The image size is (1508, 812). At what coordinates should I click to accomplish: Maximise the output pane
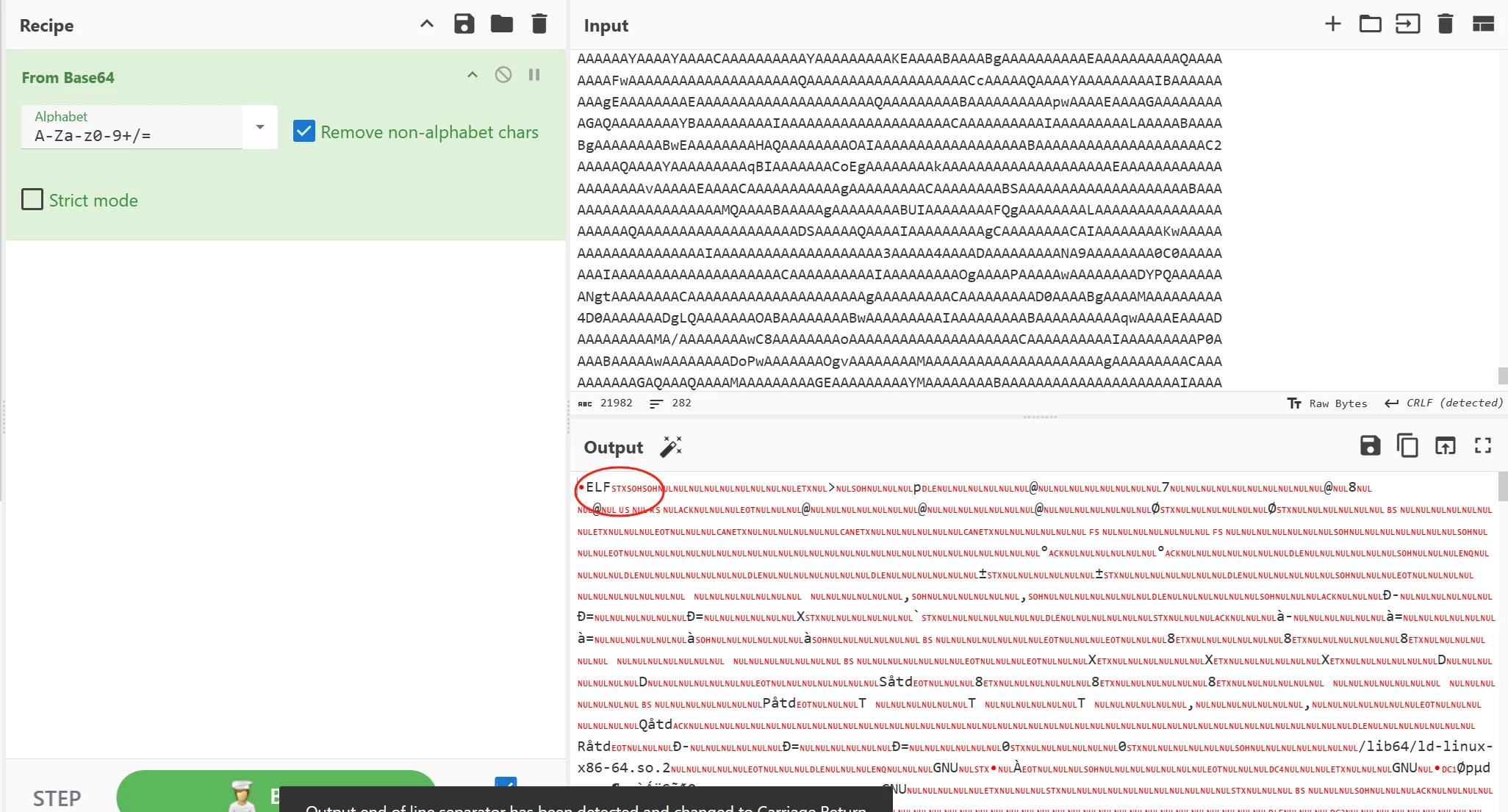pyautogui.click(x=1483, y=446)
